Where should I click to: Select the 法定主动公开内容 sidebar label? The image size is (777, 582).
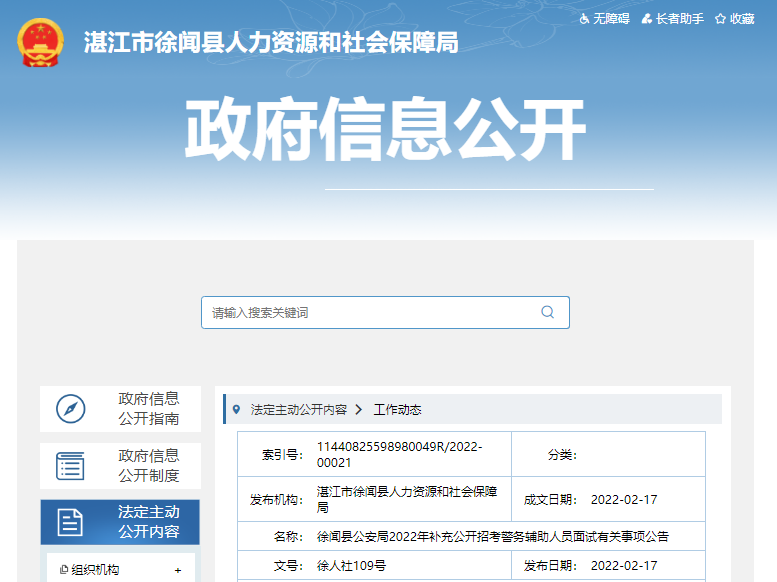[x=149, y=522]
